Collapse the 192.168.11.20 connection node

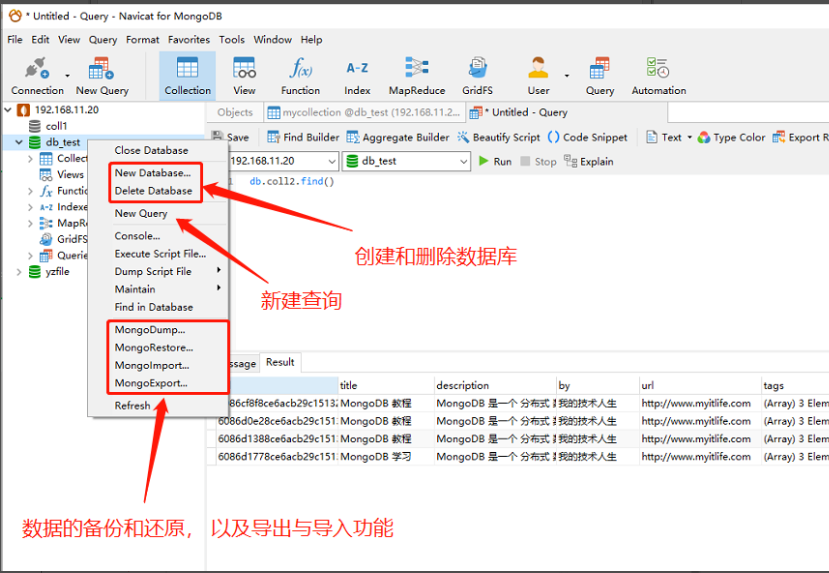[8, 110]
